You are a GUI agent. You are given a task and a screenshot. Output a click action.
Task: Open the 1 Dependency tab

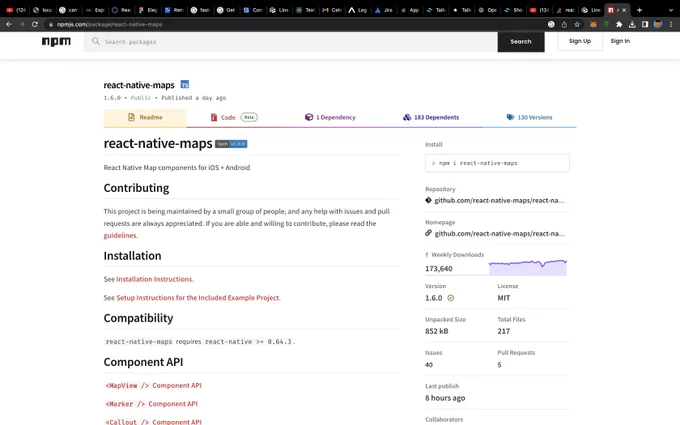point(330,118)
